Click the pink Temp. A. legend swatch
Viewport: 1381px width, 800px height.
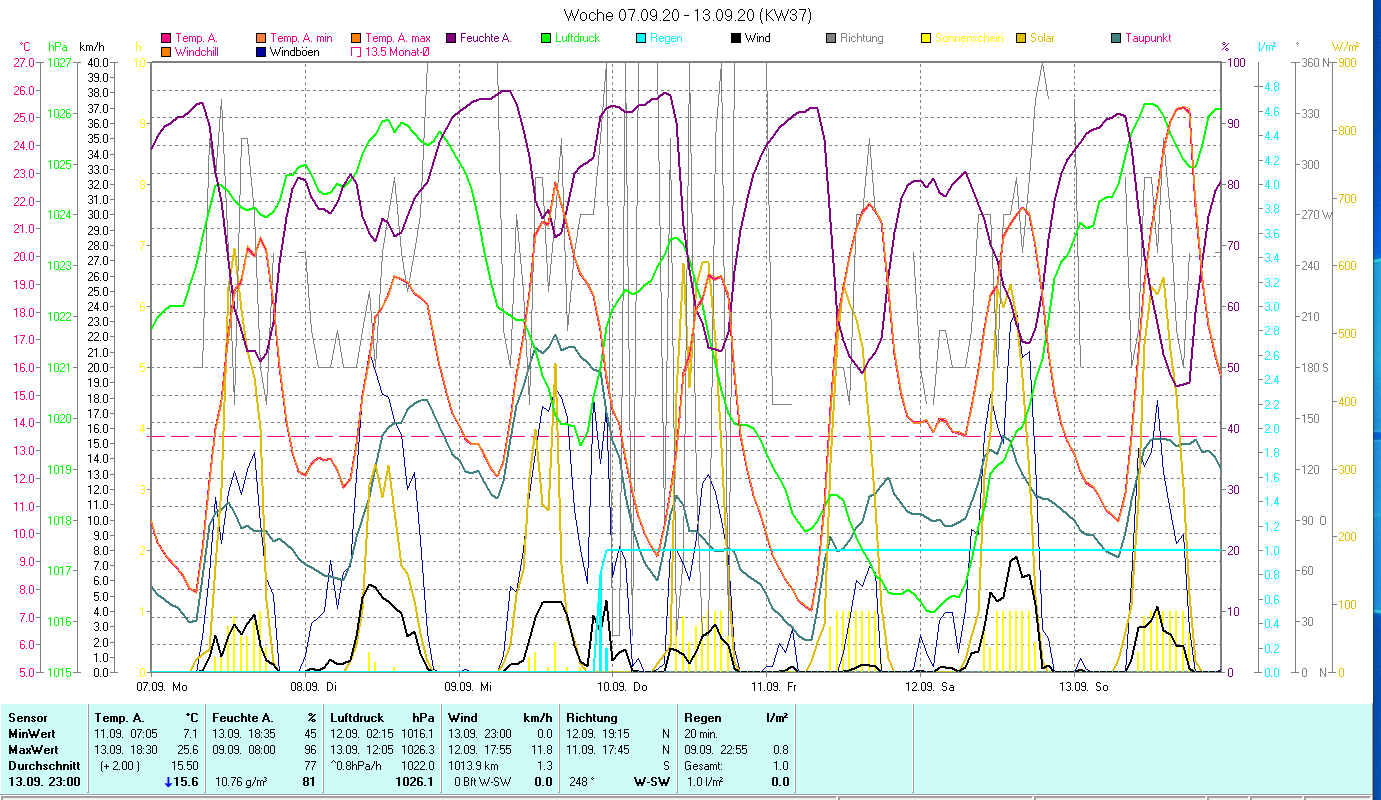[x=166, y=38]
